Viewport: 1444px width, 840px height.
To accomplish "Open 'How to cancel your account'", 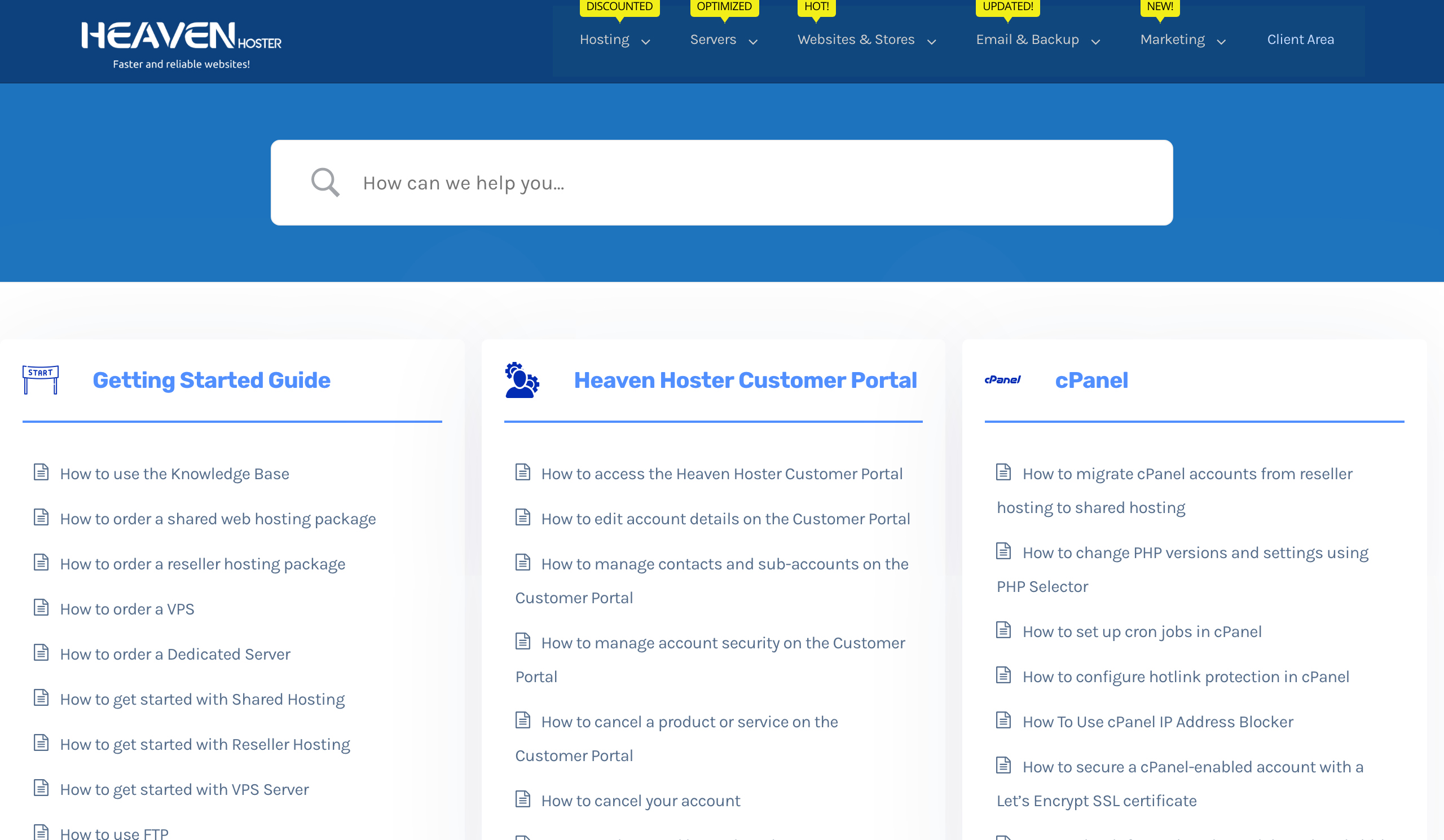I will point(641,801).
